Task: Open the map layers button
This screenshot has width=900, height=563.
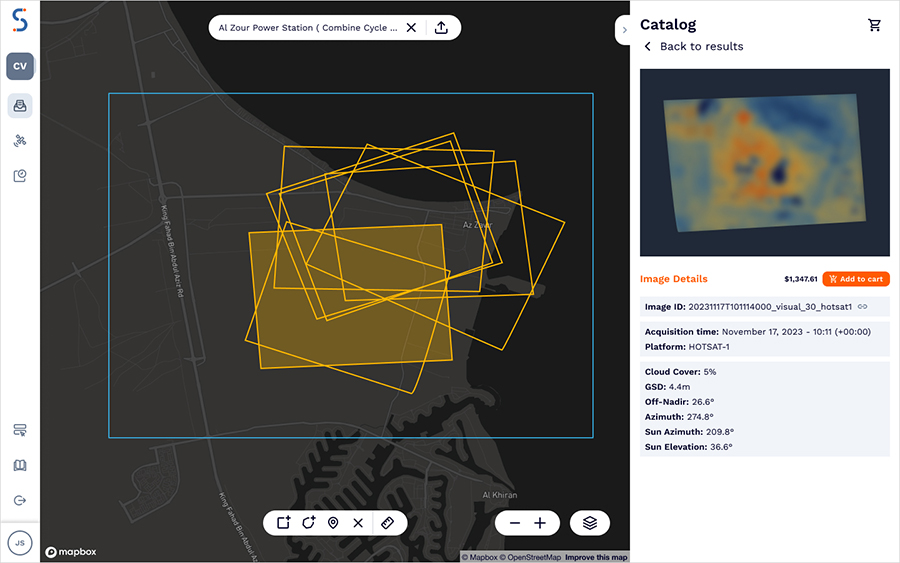Action: (x=590, y=523)
